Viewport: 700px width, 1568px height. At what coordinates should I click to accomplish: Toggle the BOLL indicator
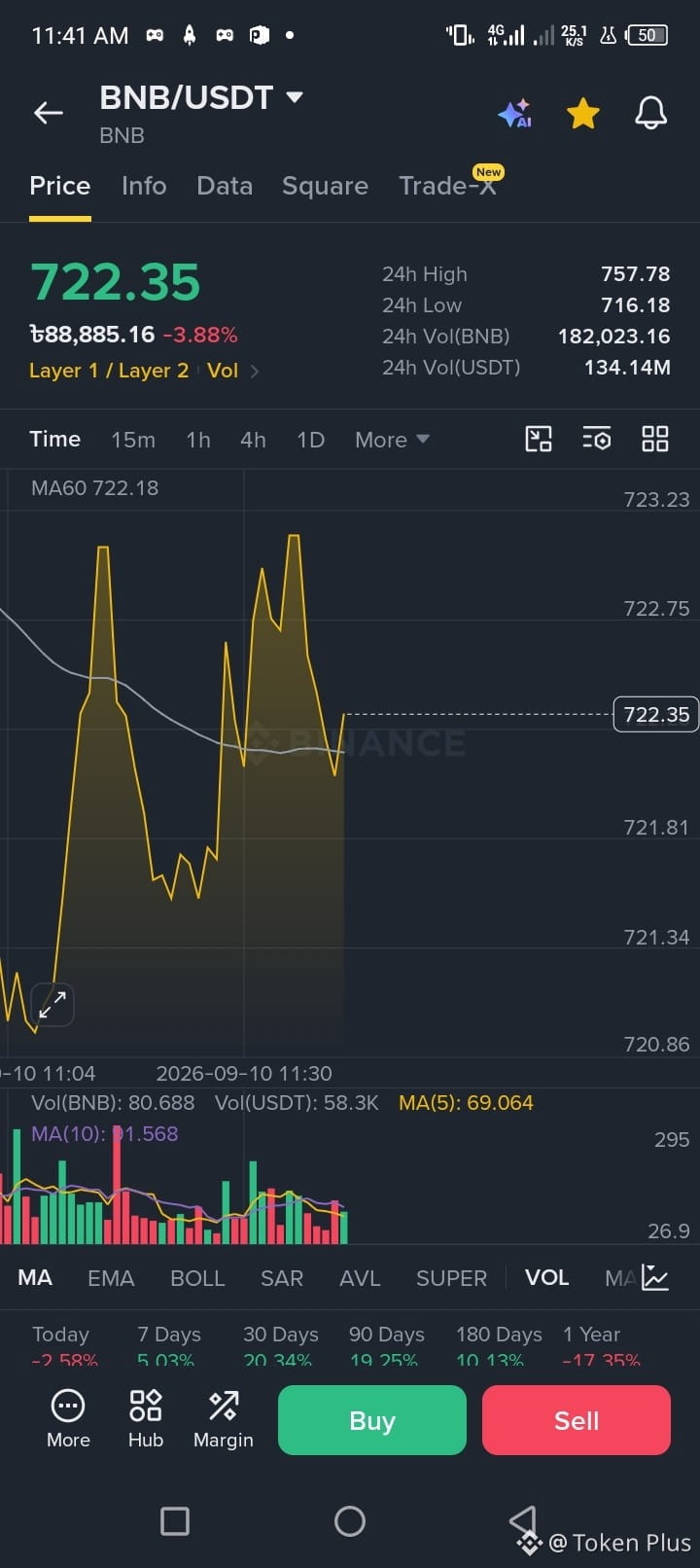[197, 1278]
